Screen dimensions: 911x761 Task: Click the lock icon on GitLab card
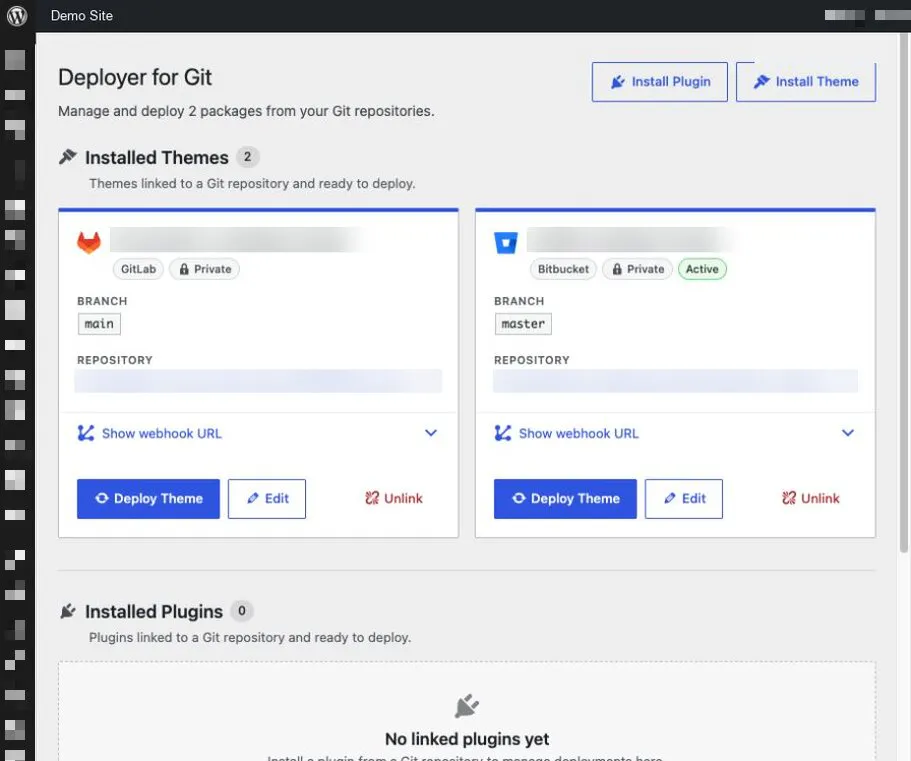184,269
